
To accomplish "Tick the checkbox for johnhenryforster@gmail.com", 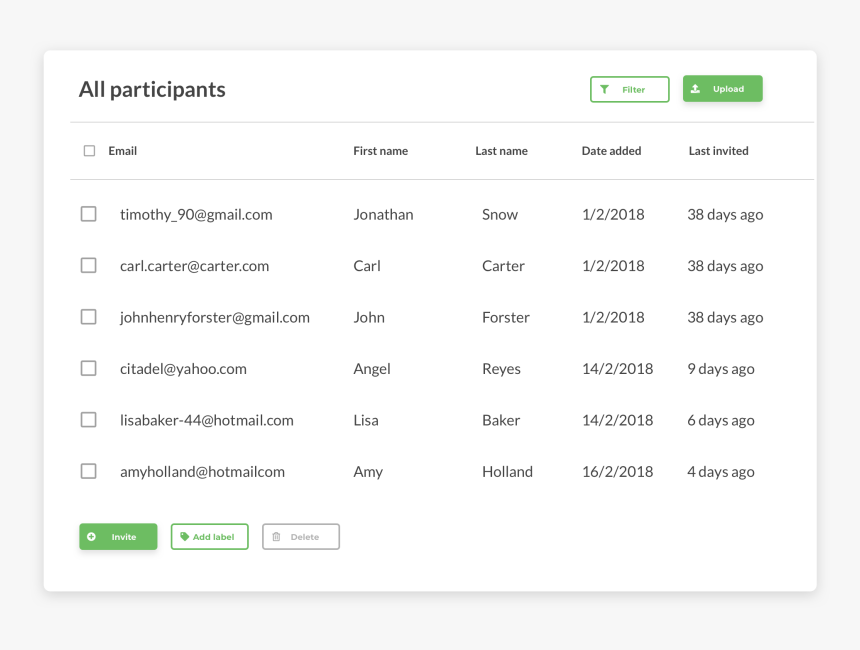I will [x=89, y=317].
